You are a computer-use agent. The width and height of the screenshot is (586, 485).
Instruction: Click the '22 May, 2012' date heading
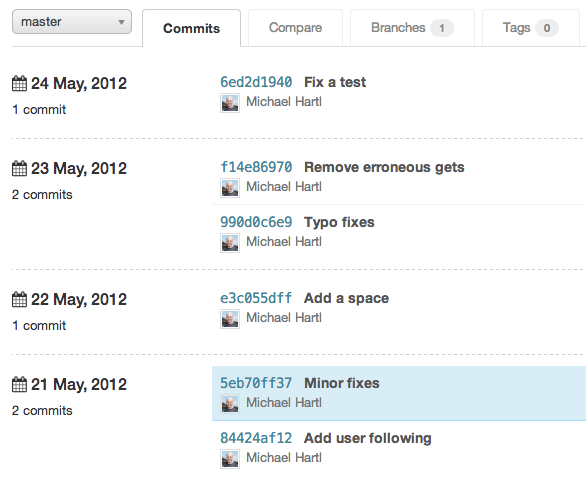point(79,300)
